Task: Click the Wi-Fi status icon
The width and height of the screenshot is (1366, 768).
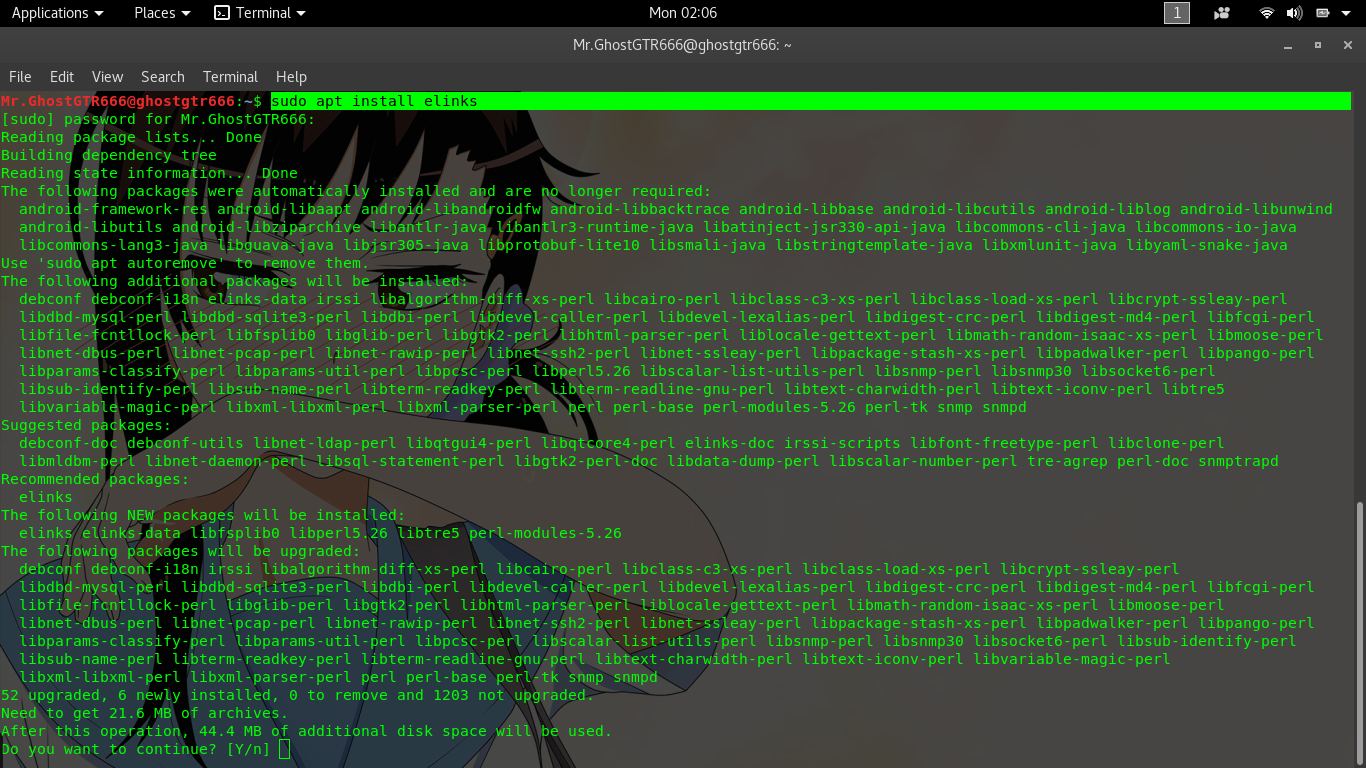Action: pos(1267,13)
